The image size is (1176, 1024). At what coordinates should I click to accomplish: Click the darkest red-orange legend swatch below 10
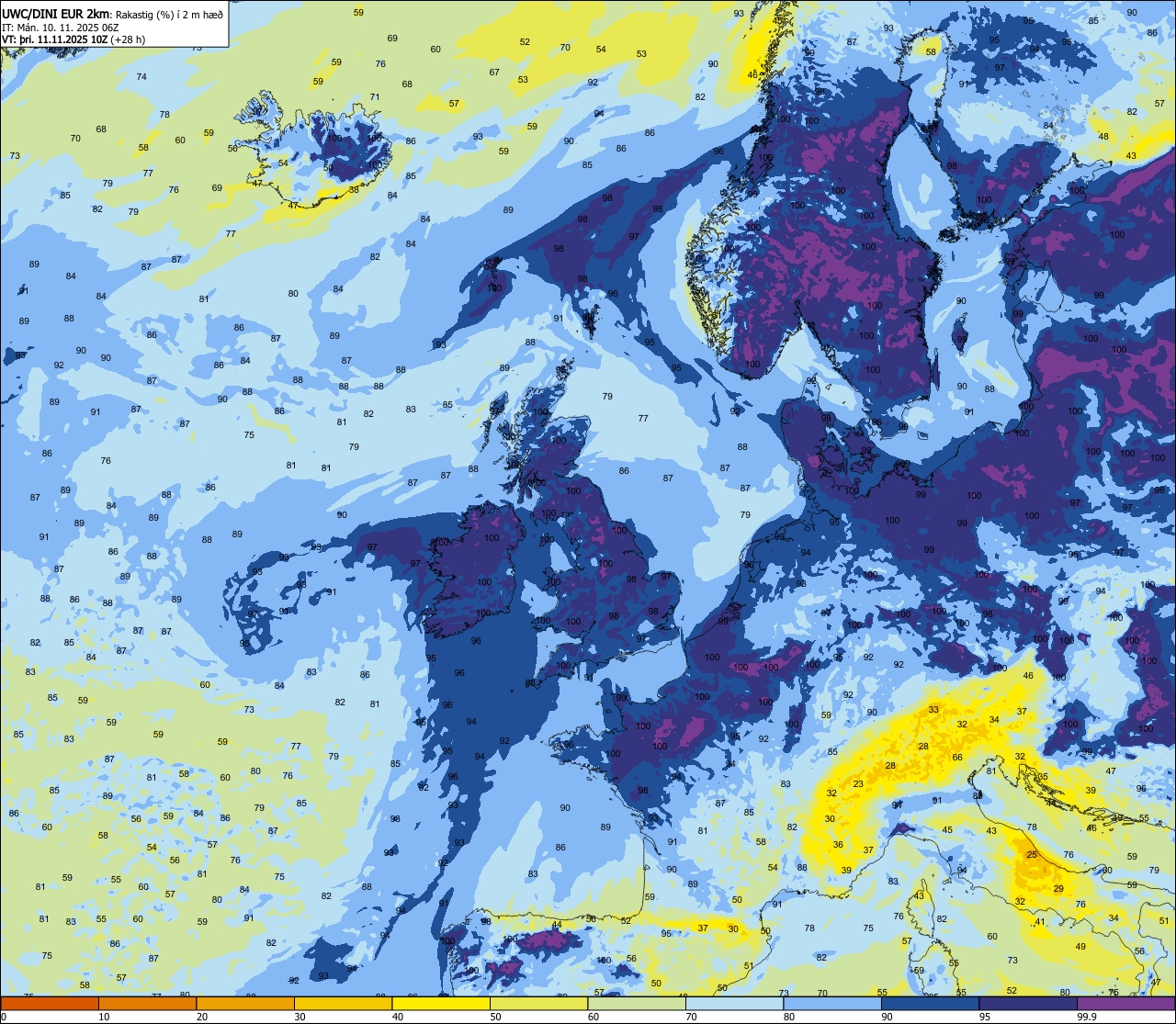coord(50,1004)
